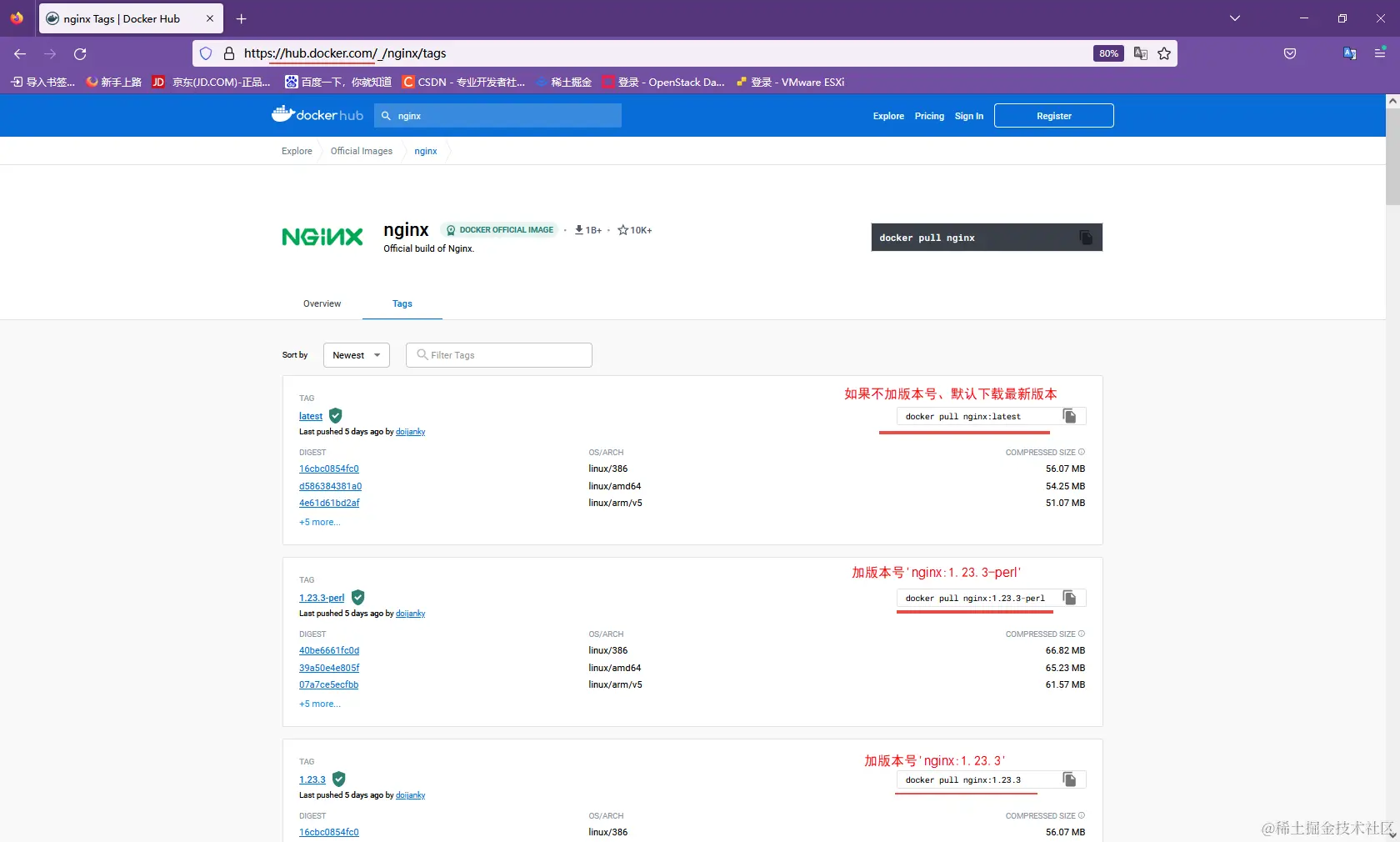Open the latest tag link
This screenshot has width=1400, height=842.
(x=311, y=416)
